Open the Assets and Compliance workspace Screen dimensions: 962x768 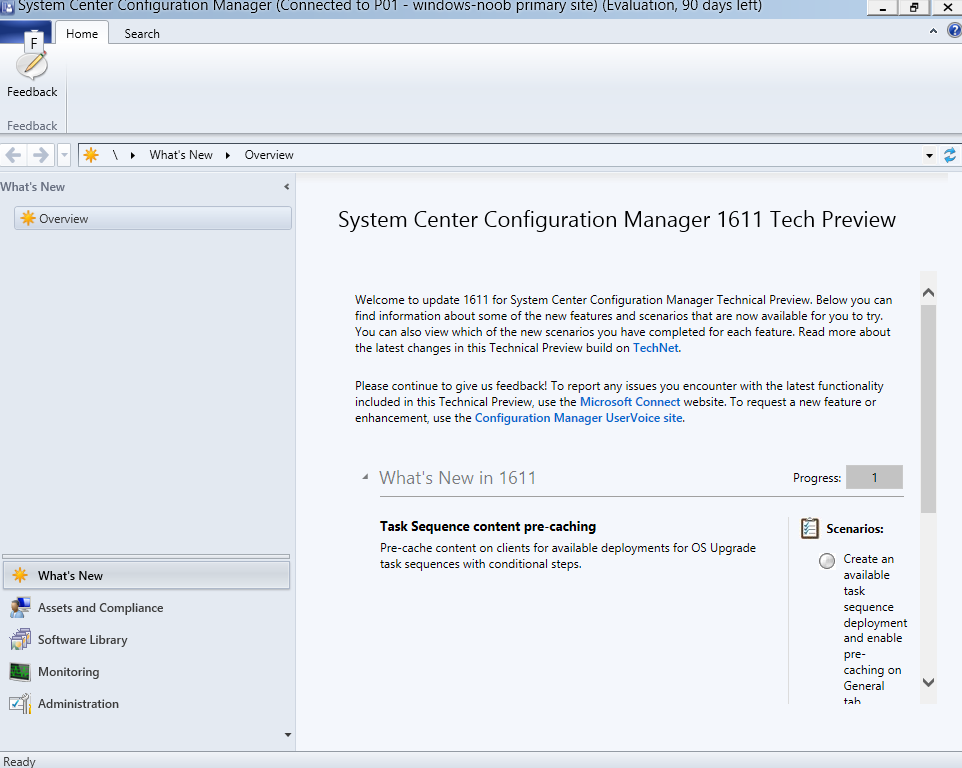click(146, 608)
